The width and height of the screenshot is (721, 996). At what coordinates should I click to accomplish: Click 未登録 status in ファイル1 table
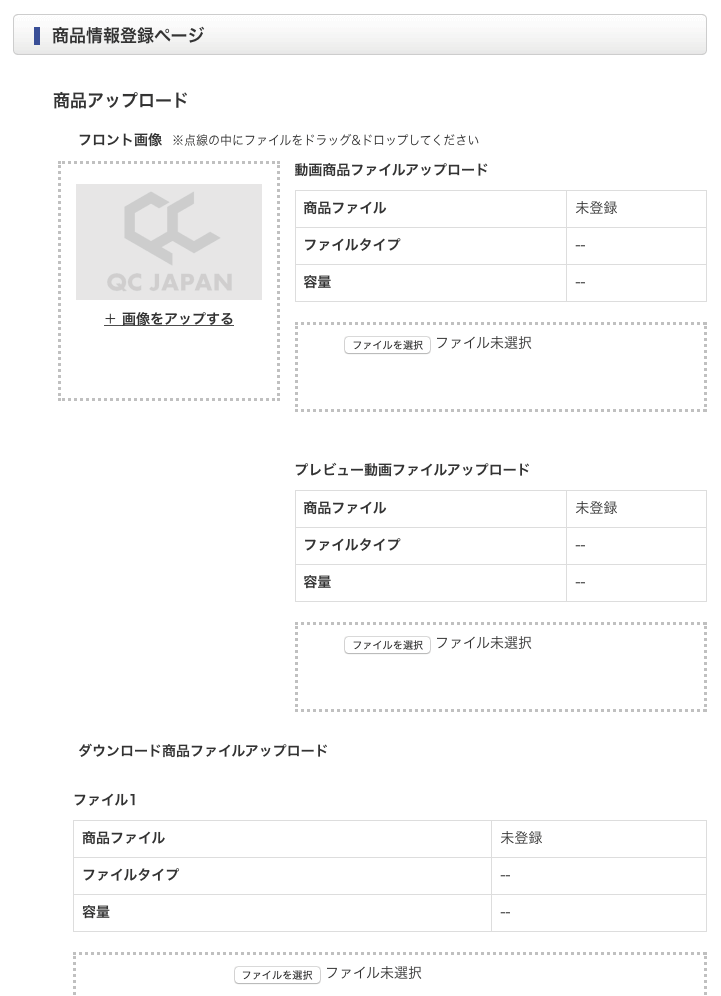521,838
